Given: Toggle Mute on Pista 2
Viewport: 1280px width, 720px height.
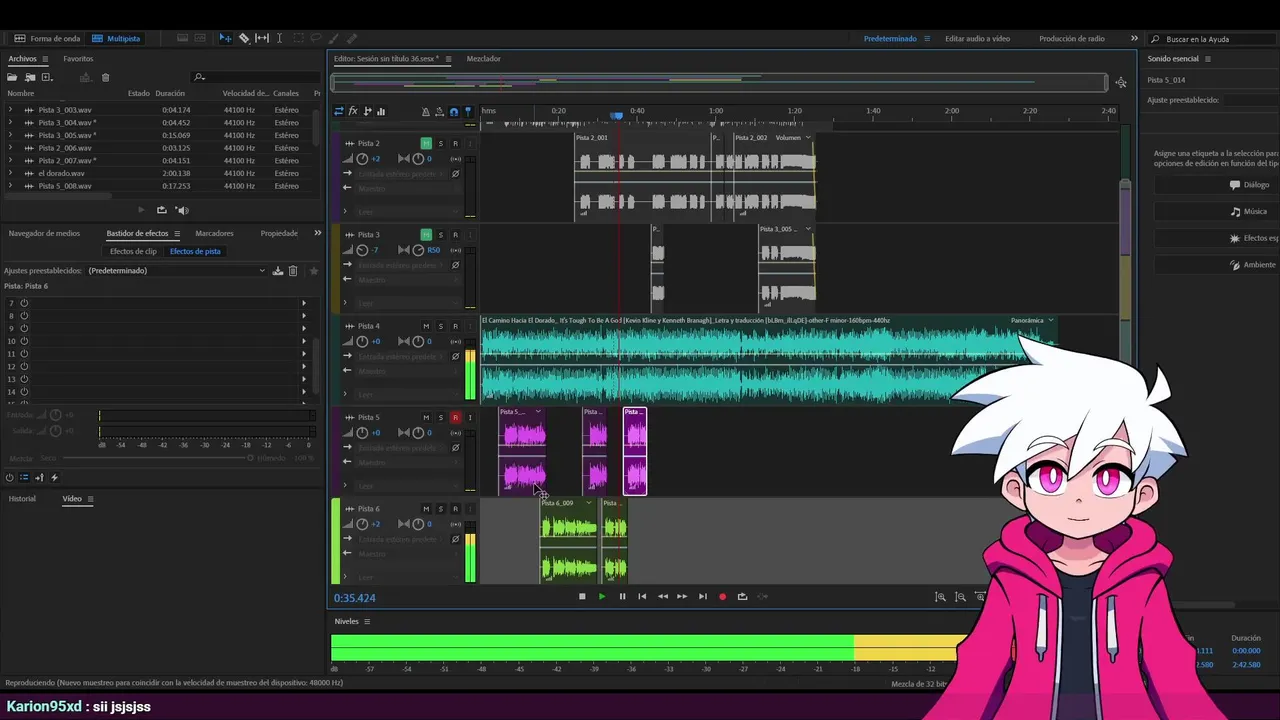Looking at the screenshot, I should click(x=426, y=143).
